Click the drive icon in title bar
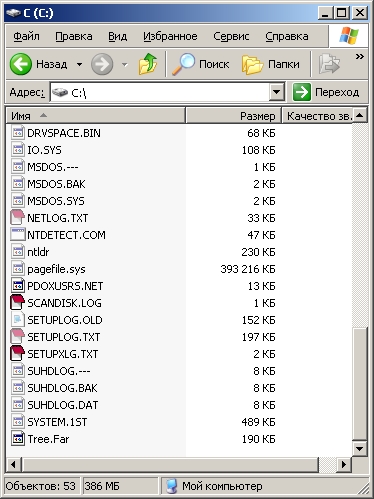This screenshot has height=499, width=374. [14, 13]
